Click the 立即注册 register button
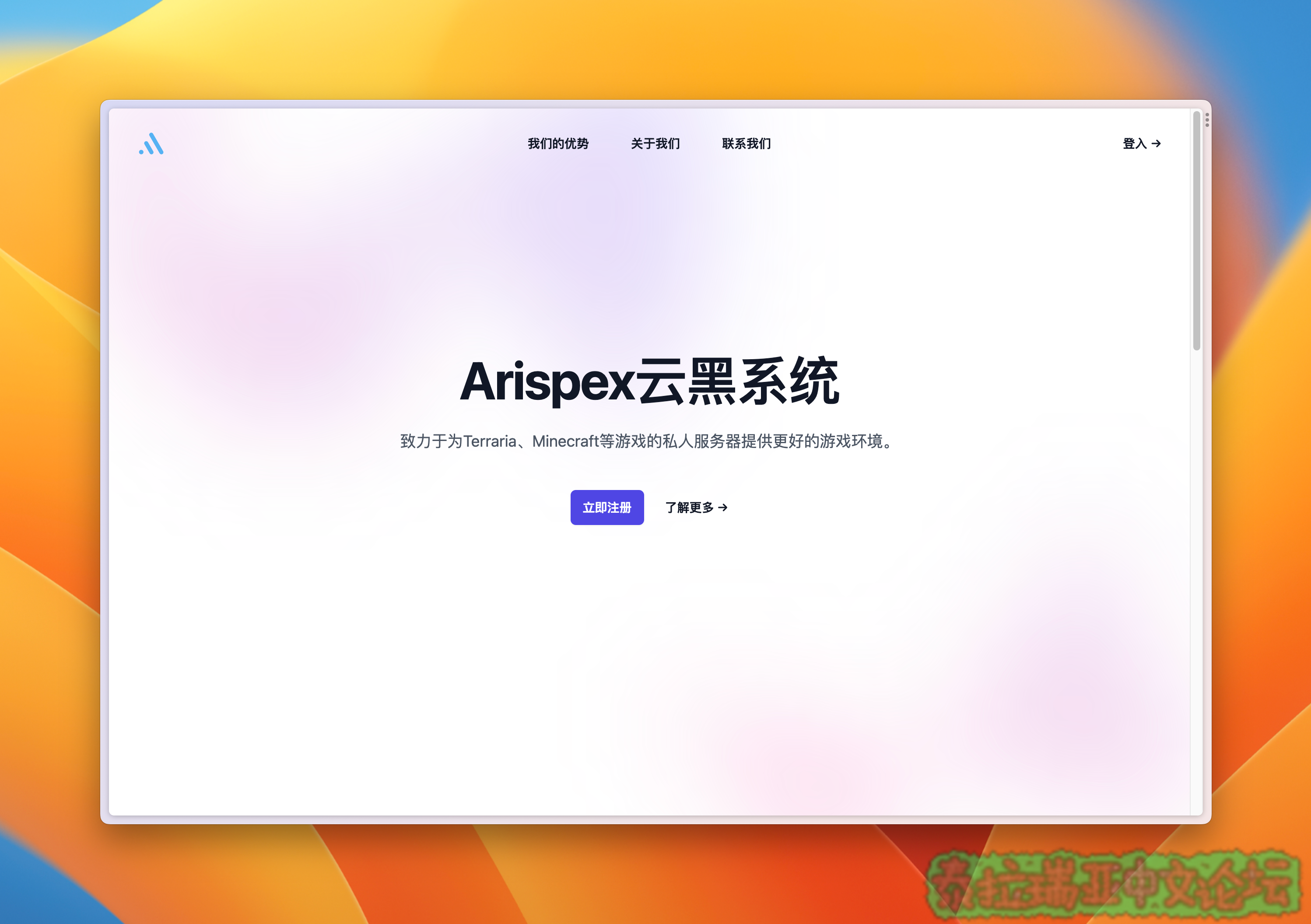The height and width of the screenshot is (924, 1311). [x=607, y=507]
